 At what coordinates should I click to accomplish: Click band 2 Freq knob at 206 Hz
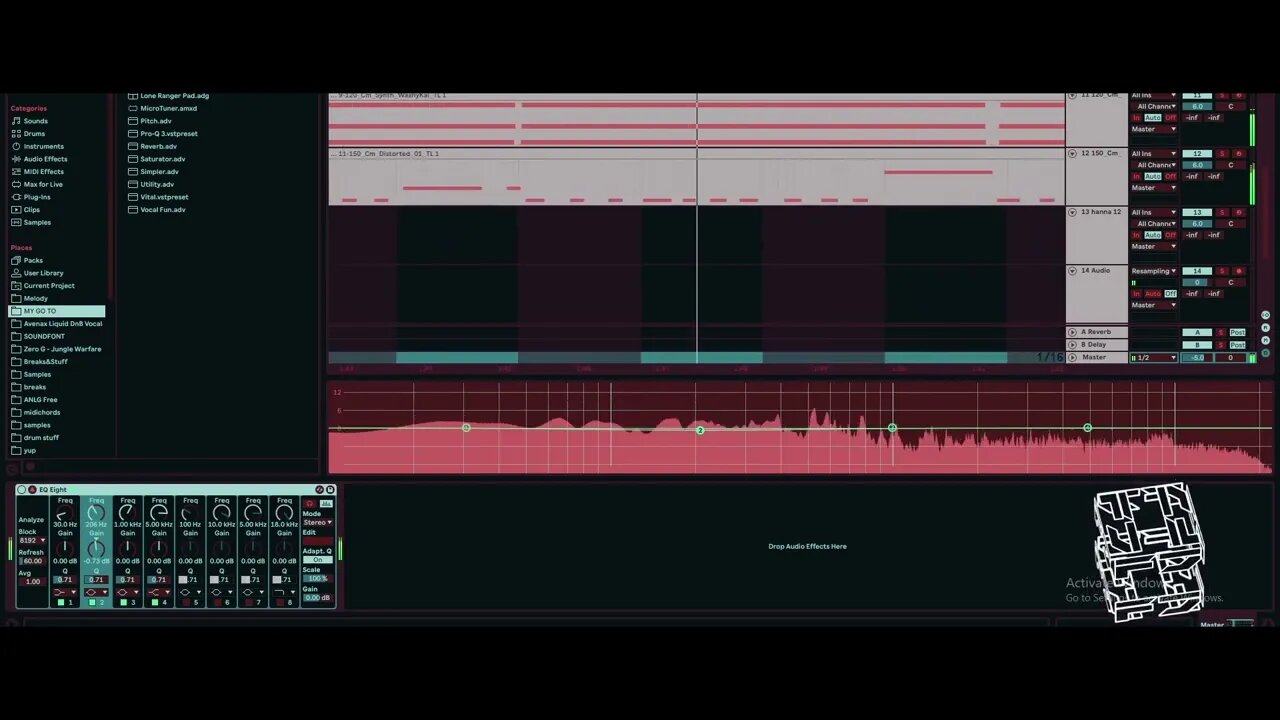(x=96, y=512)
